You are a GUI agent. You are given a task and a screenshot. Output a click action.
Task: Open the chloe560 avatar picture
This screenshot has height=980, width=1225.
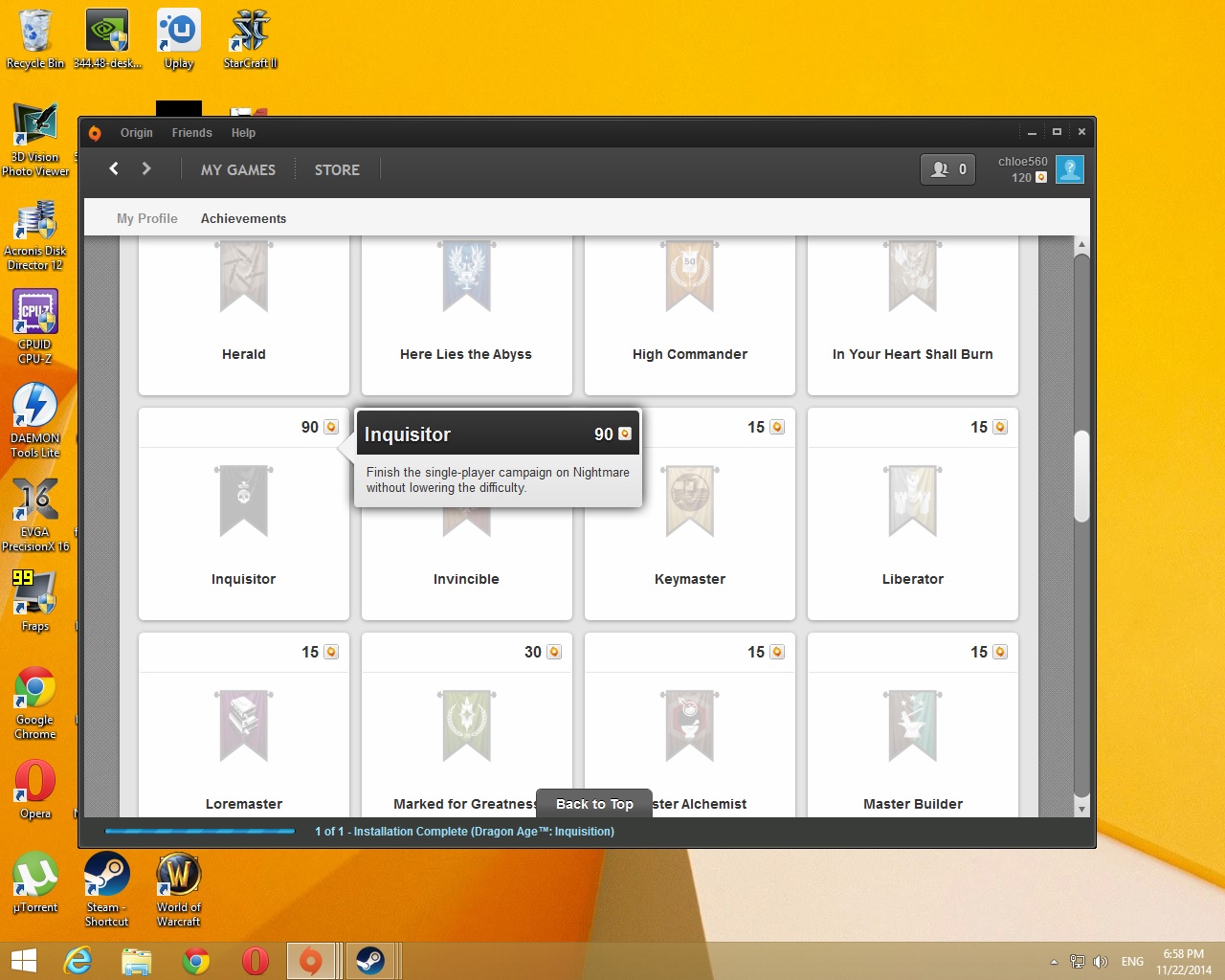[x=1070, y=169]
